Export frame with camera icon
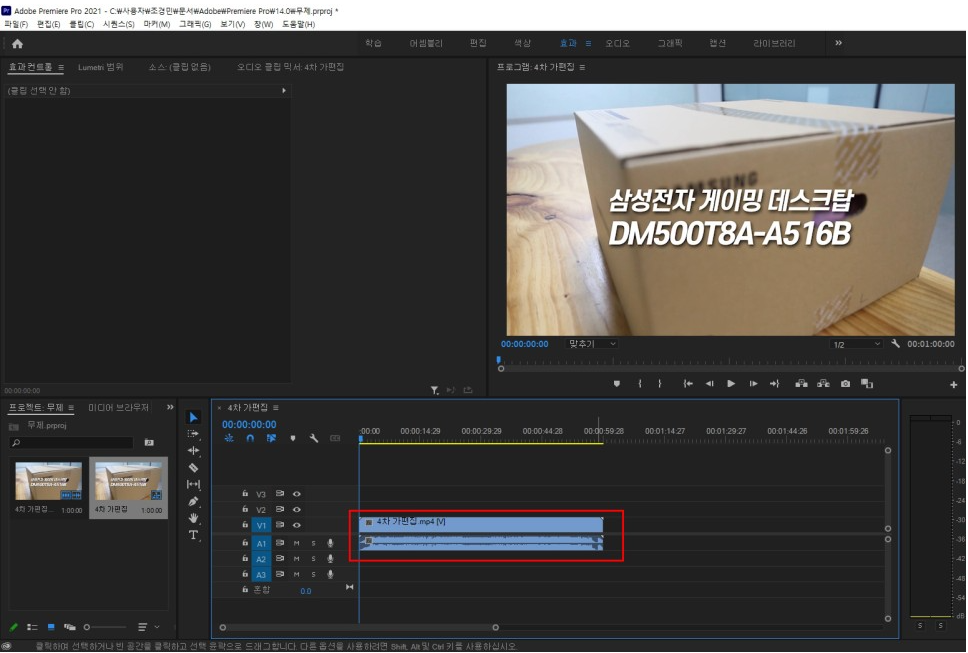The width and height of the screenshot is (968, 653). [x=845, y=384]
